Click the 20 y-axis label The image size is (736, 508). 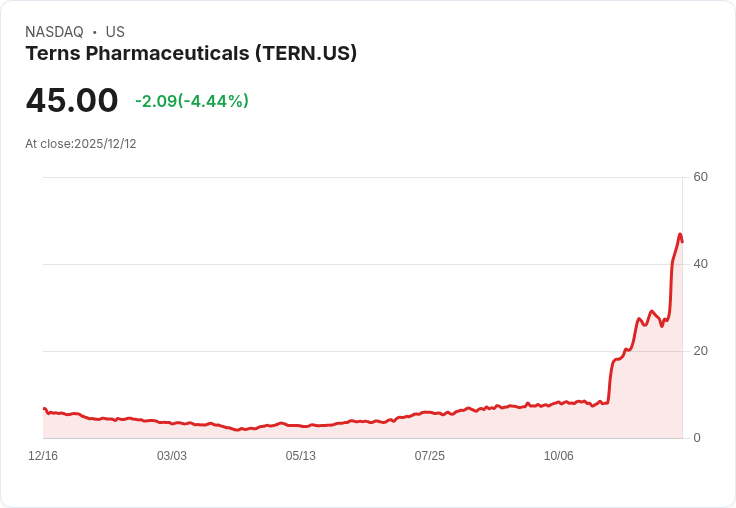click(x=700, y=351)
